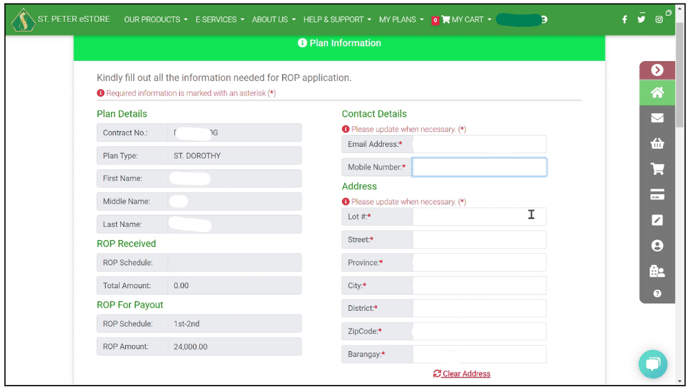Focus the Email Address field
The height and width of the screenshot is (389, 688).
[479, 144]
